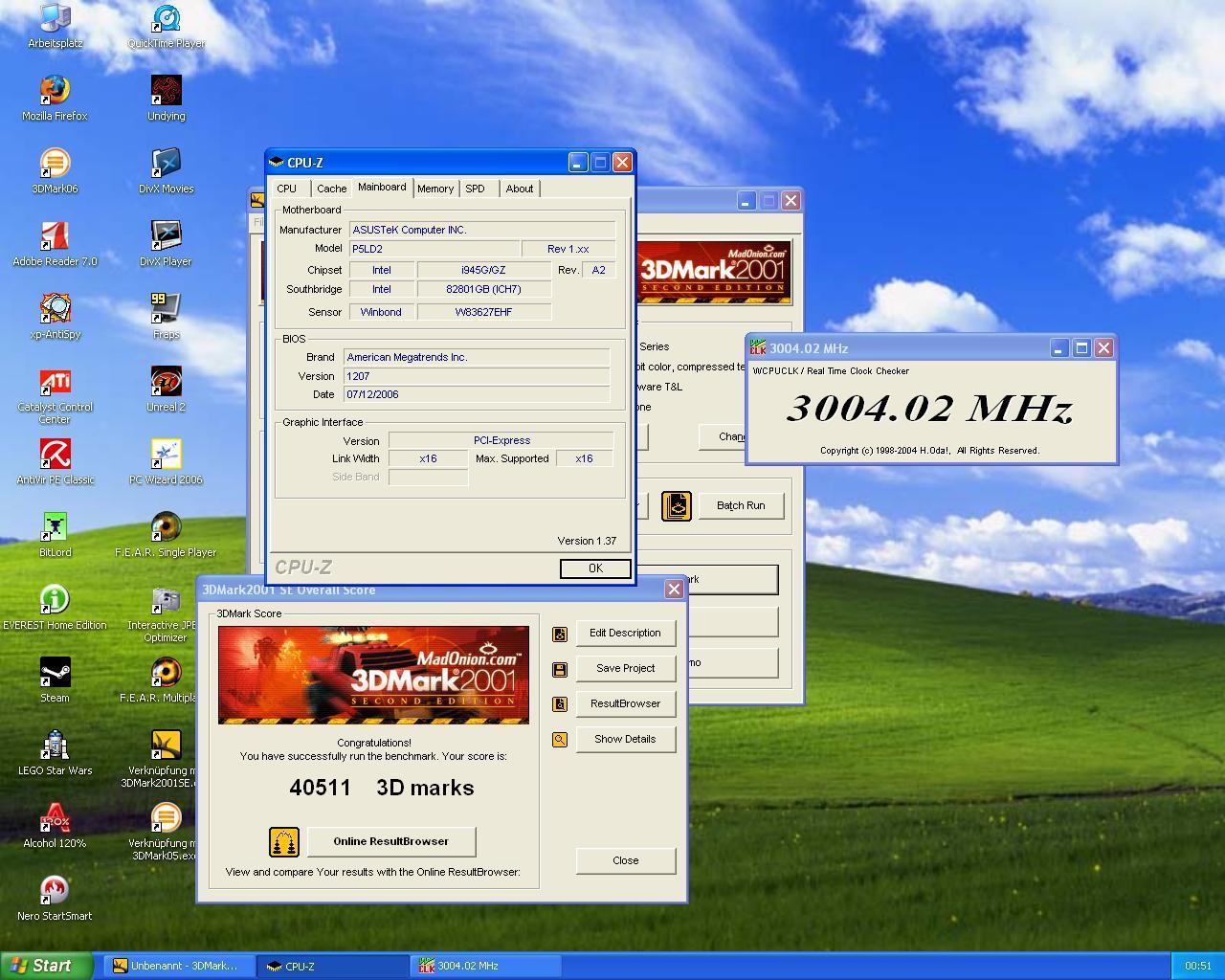Click the 3DMark2001 banner in score dialog
Screen dimensions: 1225x980
pyautogui.click(x=373, y=675)
